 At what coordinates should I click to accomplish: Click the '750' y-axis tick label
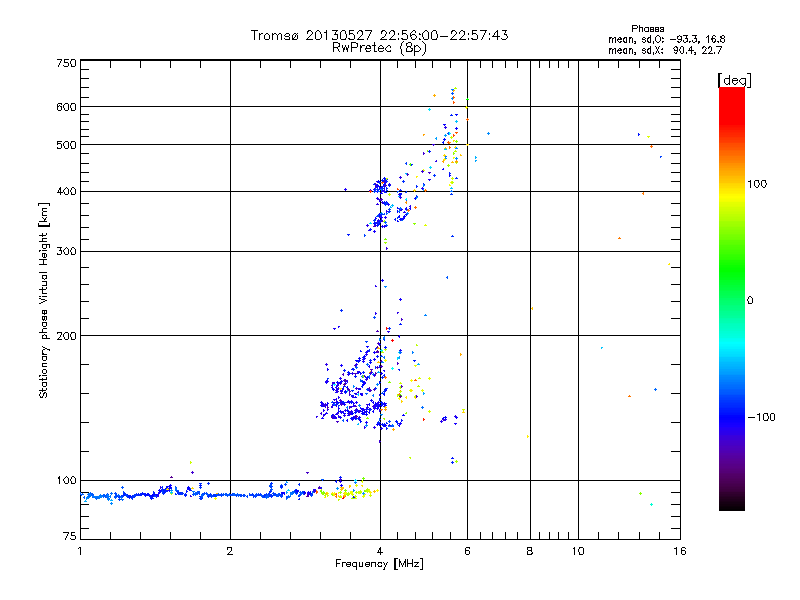(x=66, y=63)
